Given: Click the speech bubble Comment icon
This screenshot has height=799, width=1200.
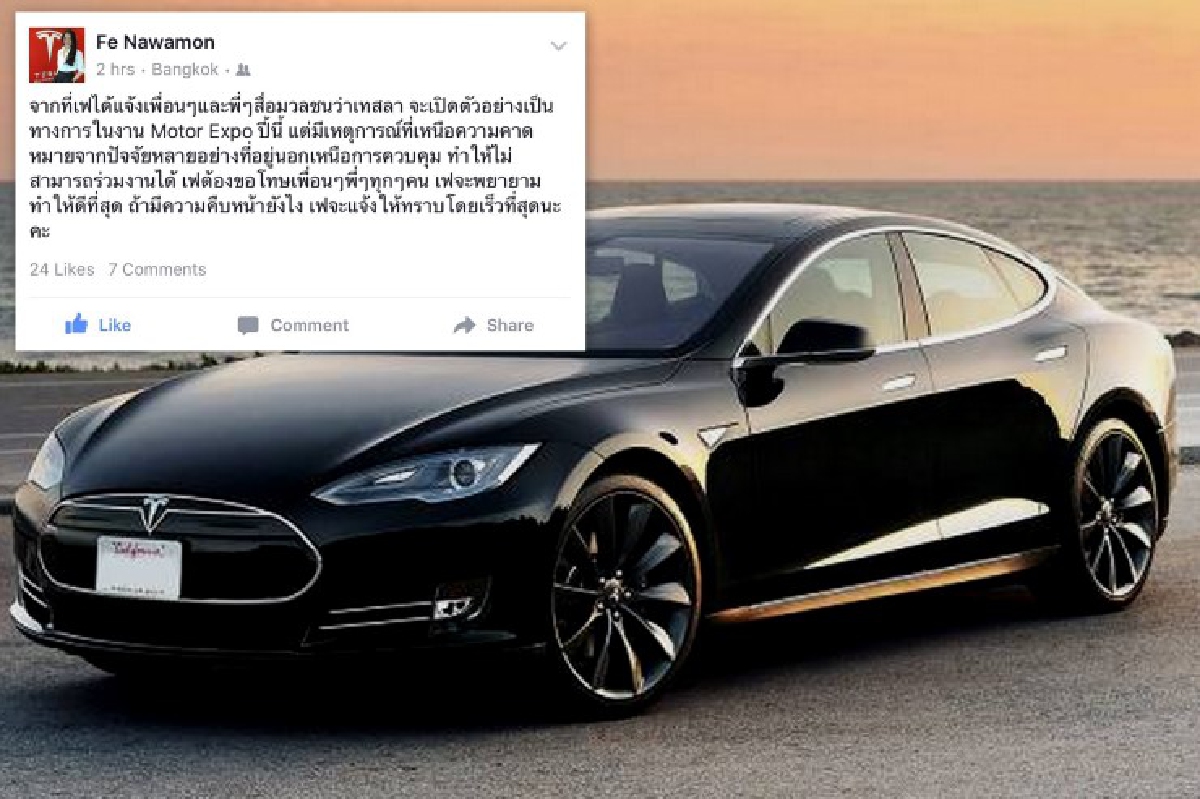Looking at the screenshot, I should coord(248,325).
